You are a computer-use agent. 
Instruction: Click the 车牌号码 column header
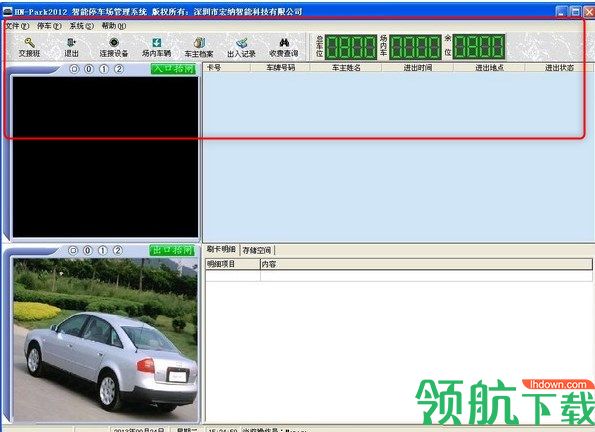[x=280, y=68]
